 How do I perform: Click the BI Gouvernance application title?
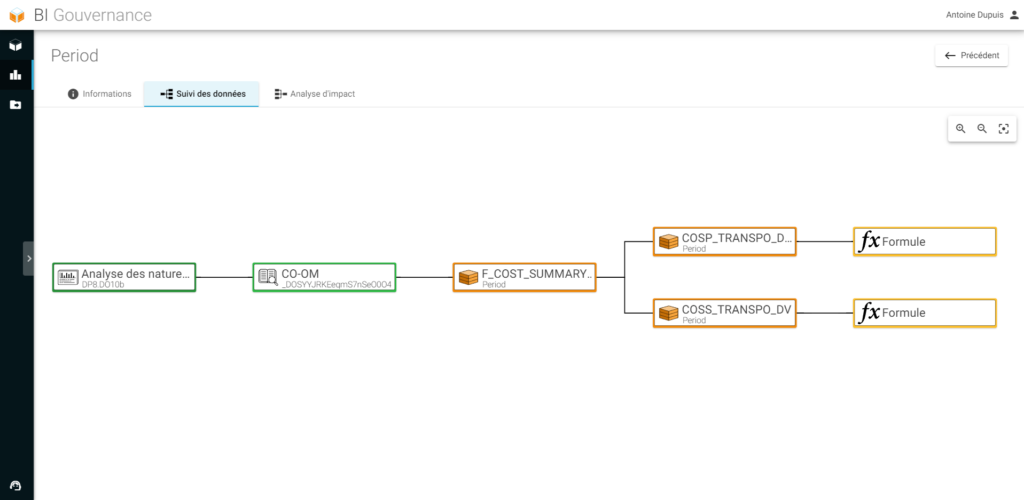[x=93, y=16]
